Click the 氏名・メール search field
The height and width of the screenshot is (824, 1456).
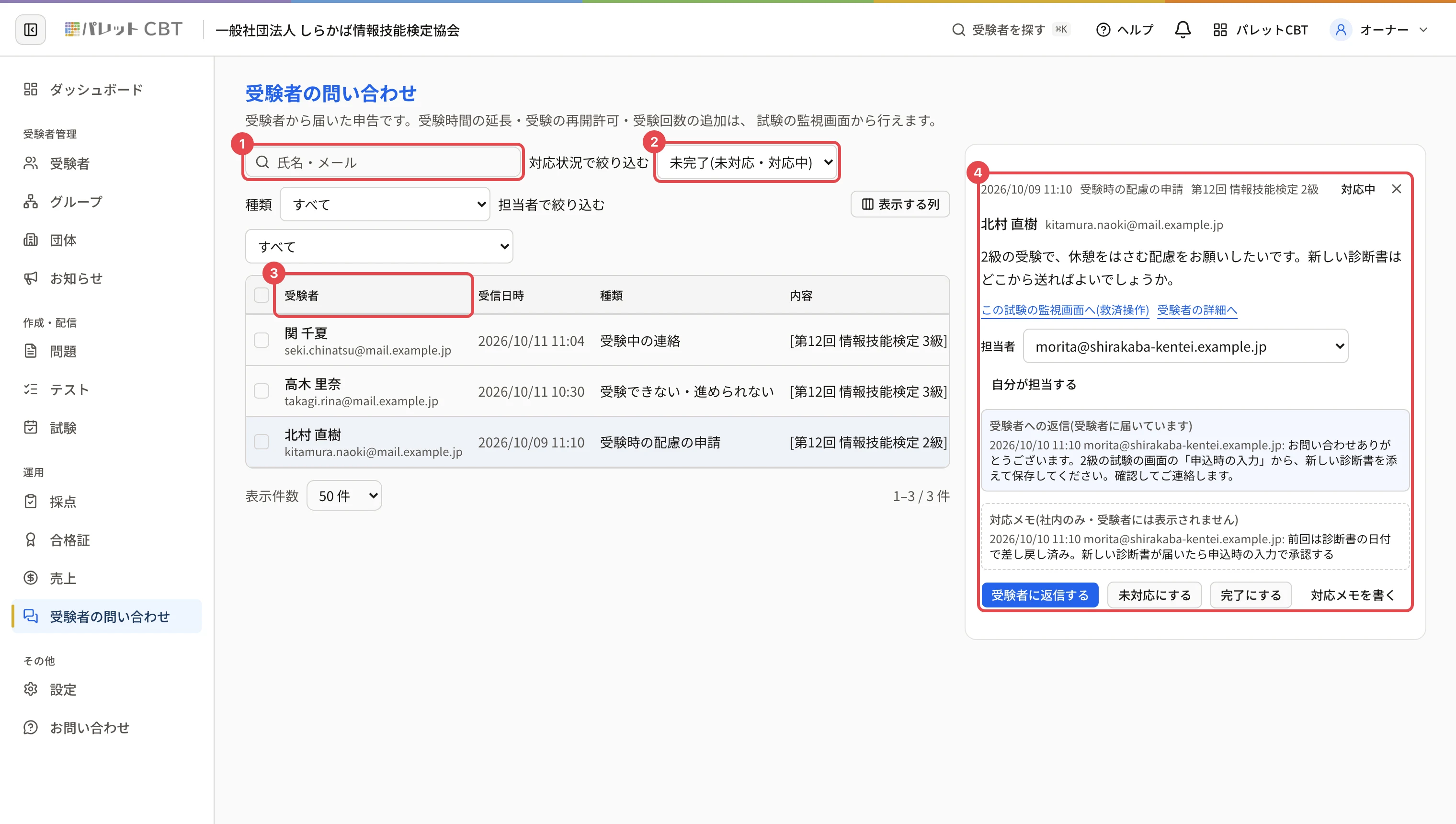(383, 162)
